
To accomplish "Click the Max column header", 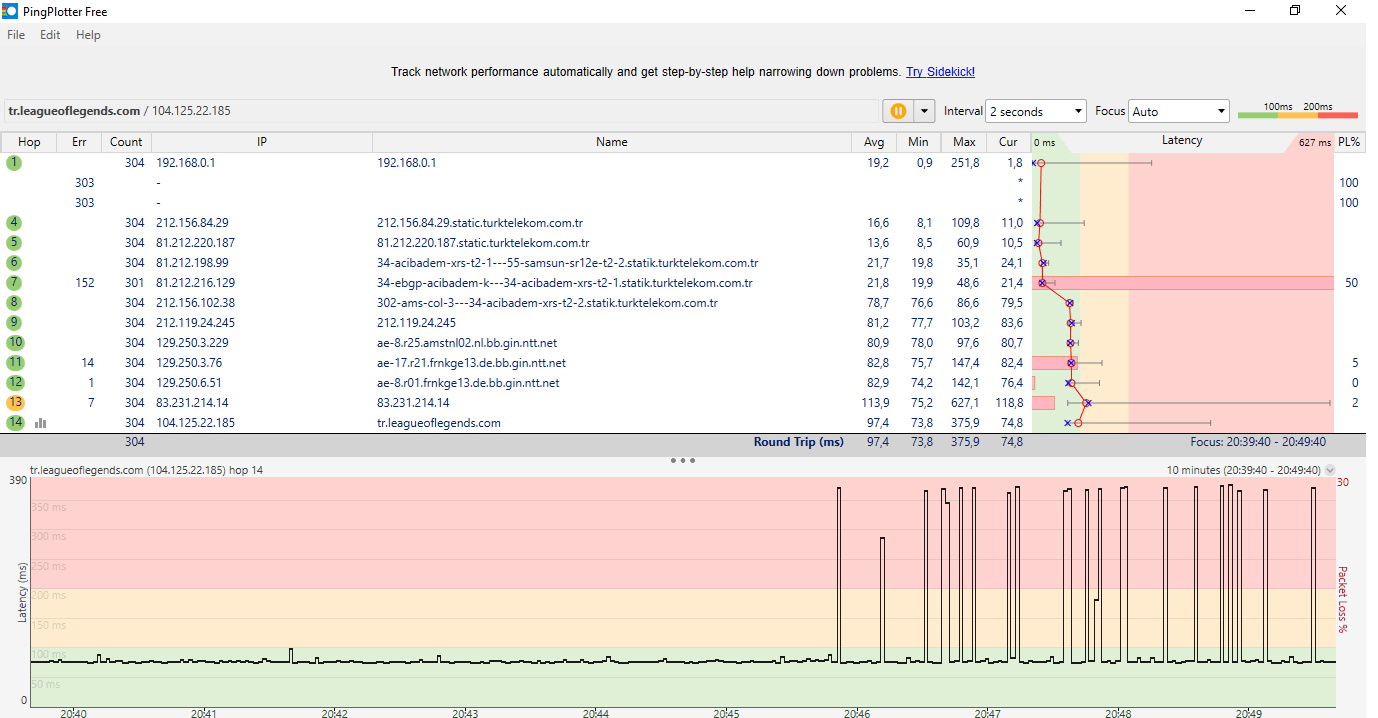I will tap(964, 142).
